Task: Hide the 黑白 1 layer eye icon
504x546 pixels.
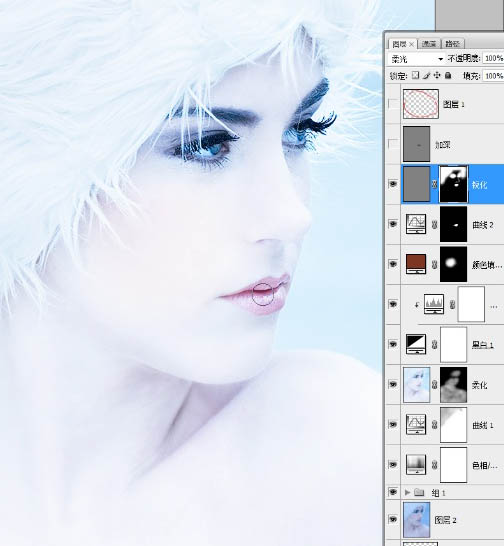Action: (393, 344)
